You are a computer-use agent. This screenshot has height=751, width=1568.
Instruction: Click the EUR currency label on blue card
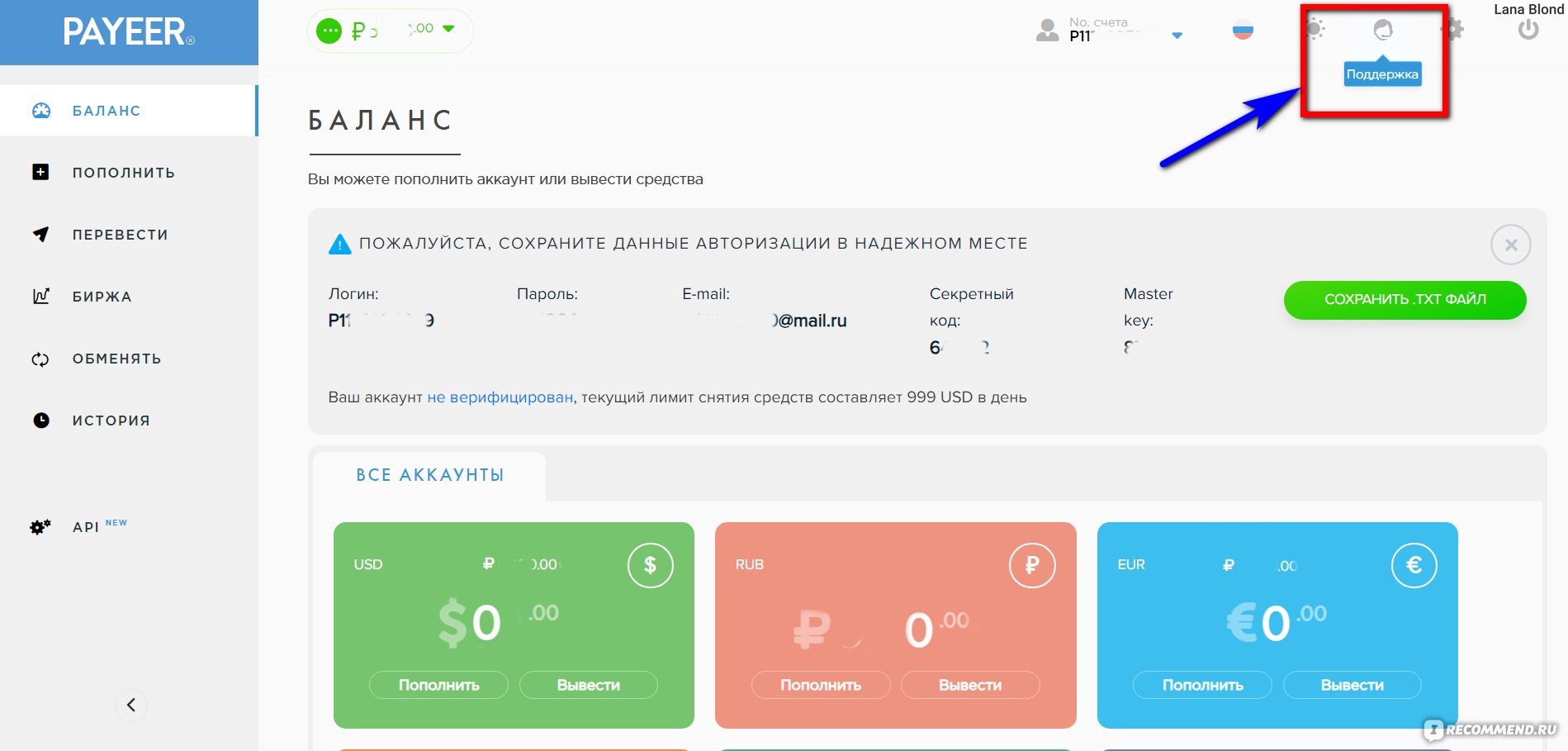(x=1130, y=564)
